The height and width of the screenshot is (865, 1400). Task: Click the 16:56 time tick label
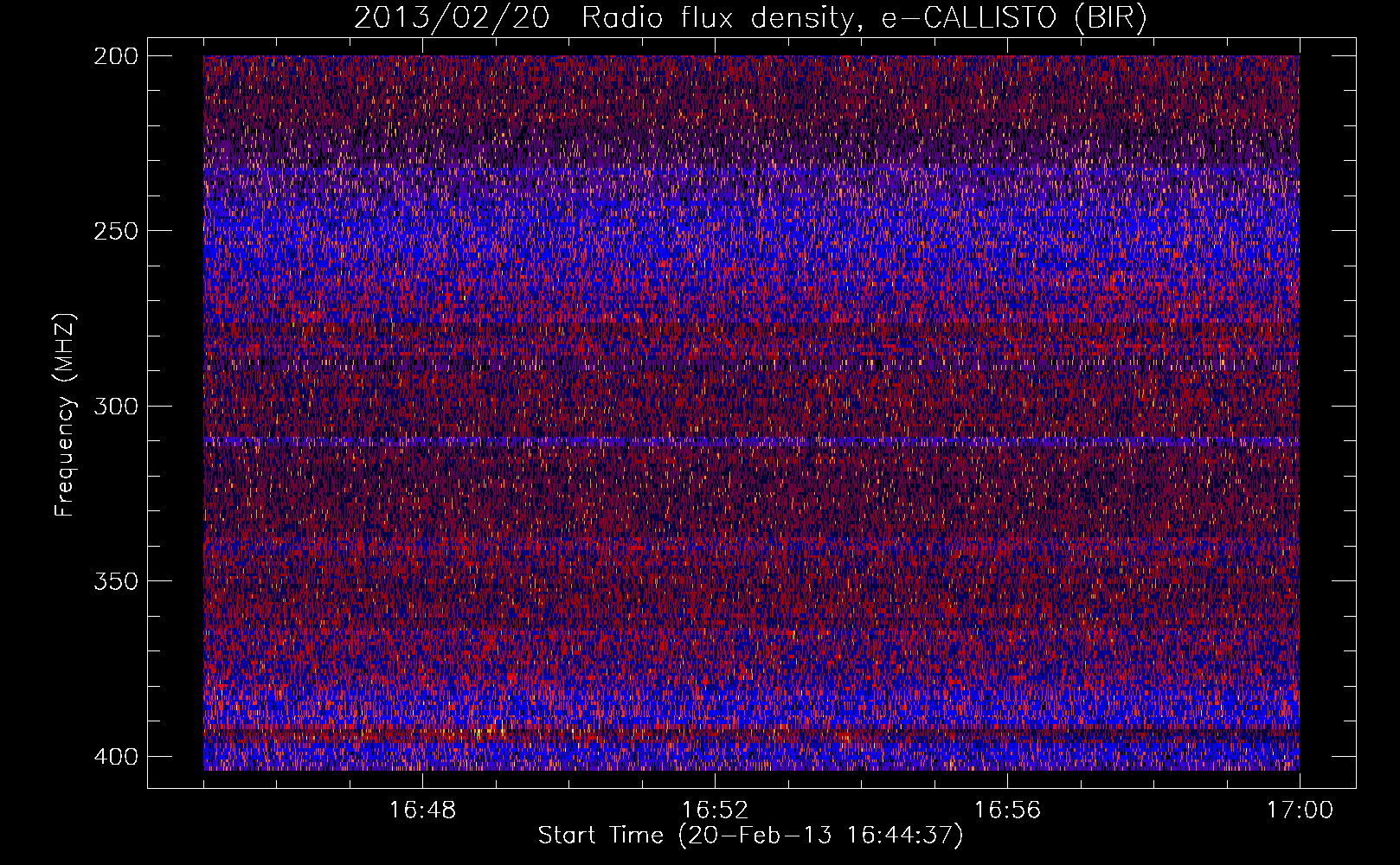[1007, 811]
